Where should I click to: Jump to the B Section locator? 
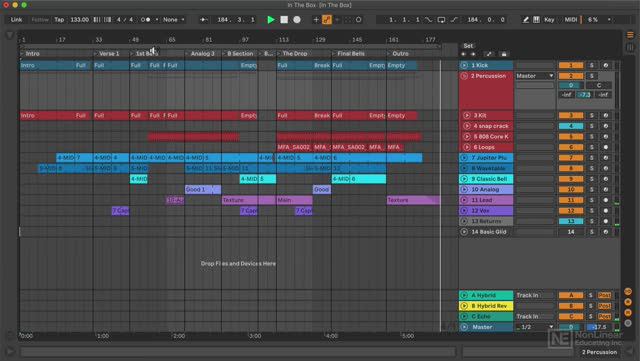240,53
